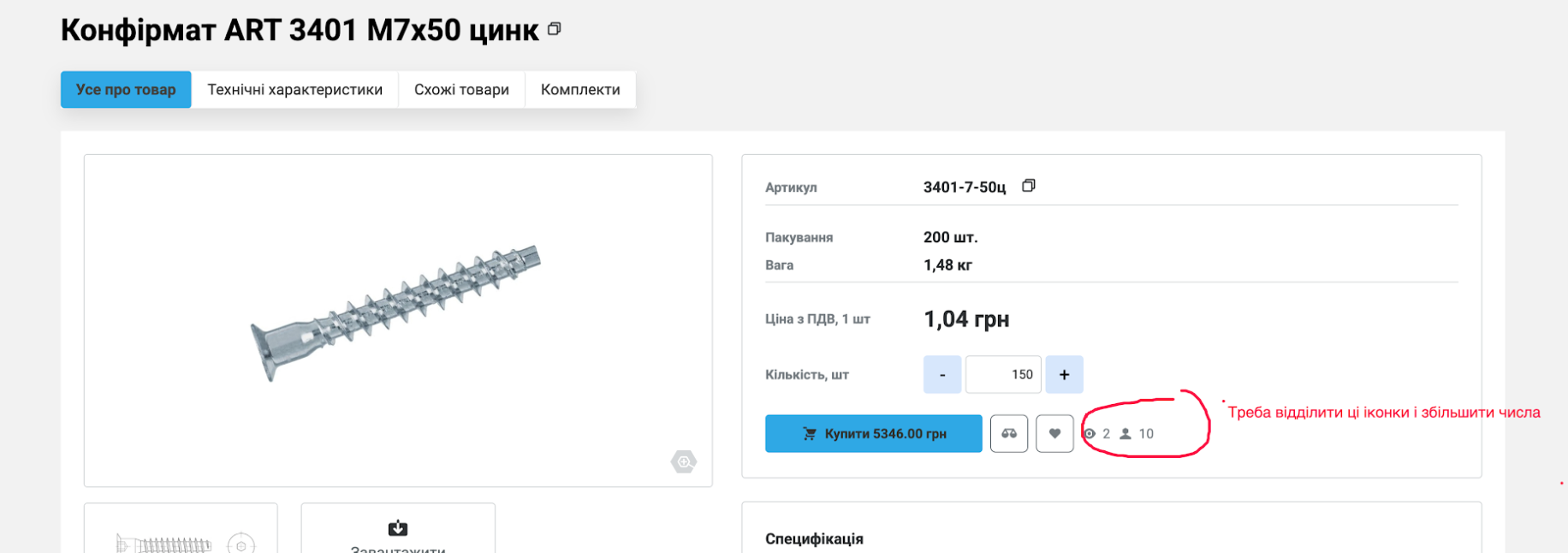Copy the product title with the copy icon

click(555, 29)
